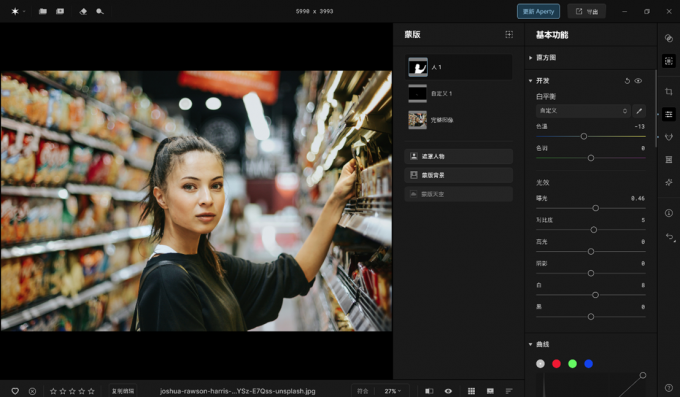Open the adjustment sliders panel icon
This screenshot has height=397, width=680.
(x=668, y=114)
